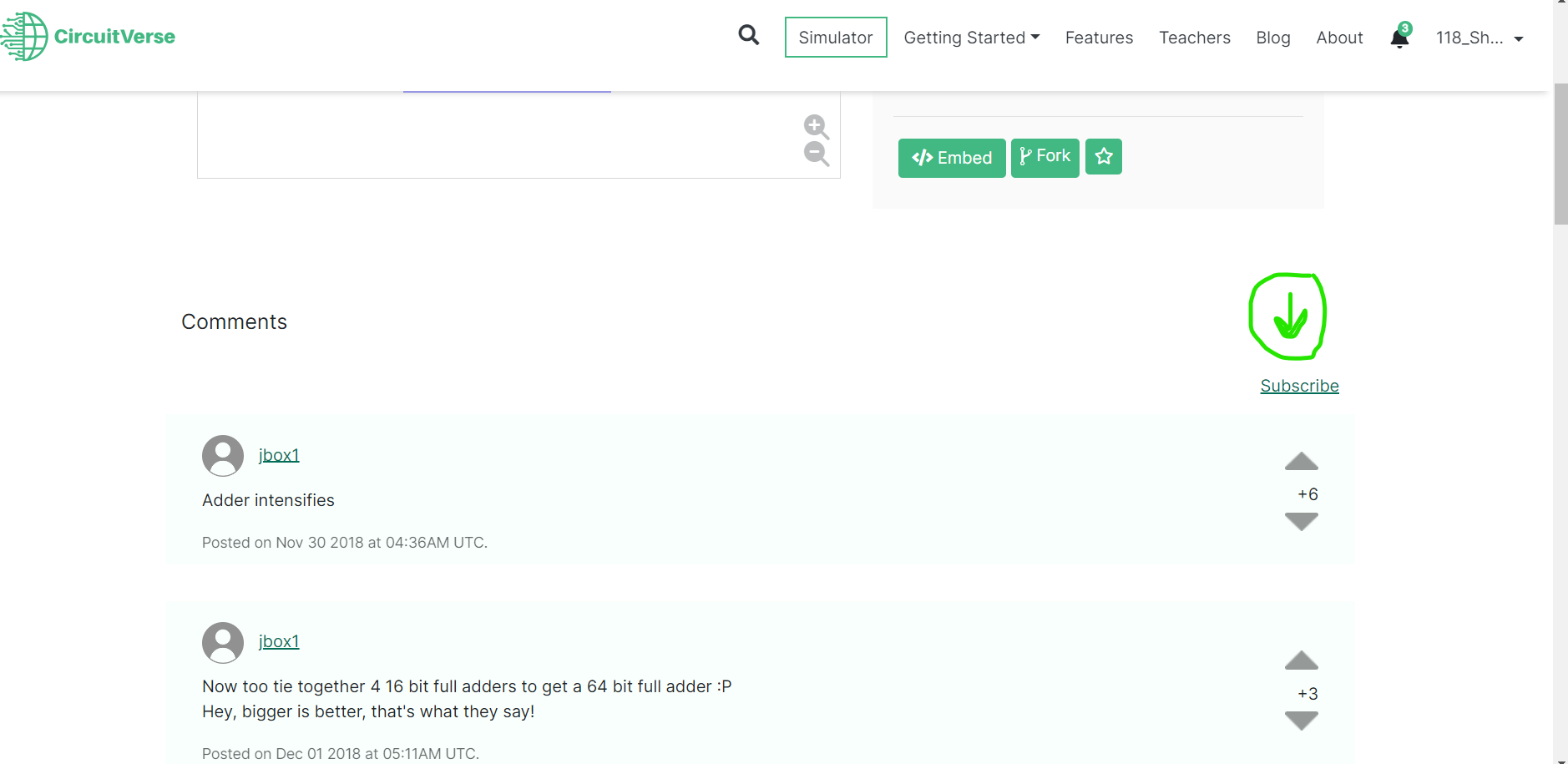Upvote the 'Adder intensifies' comment
Viewport: 1568px width, 764px height.
pos(1301,463)
